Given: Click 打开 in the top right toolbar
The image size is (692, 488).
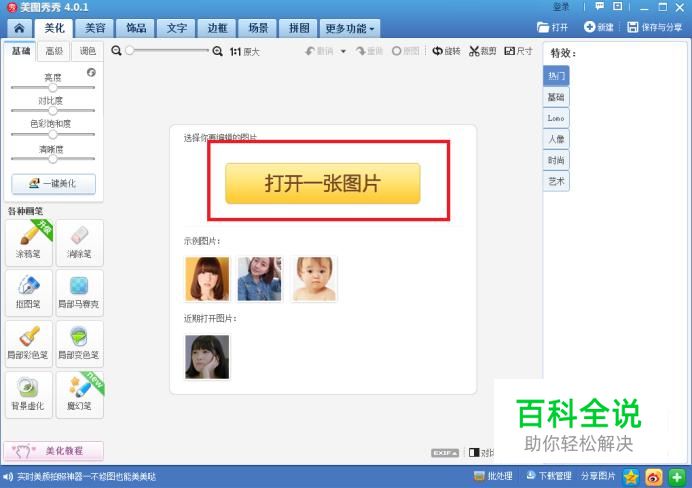Looking at the screenshot, I should click(552, 27).
